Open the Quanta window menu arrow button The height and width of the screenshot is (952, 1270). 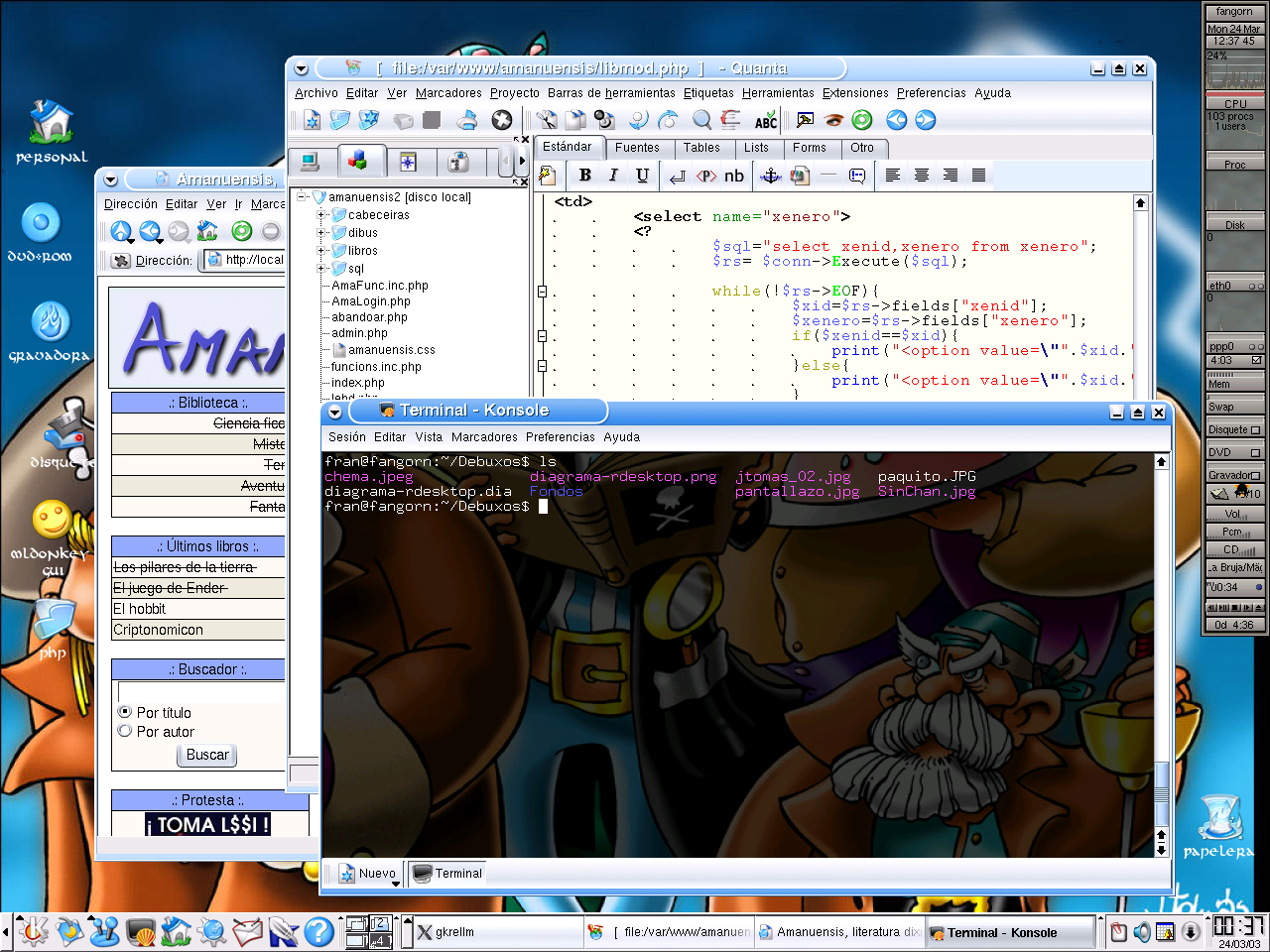[x=301, y=69]
